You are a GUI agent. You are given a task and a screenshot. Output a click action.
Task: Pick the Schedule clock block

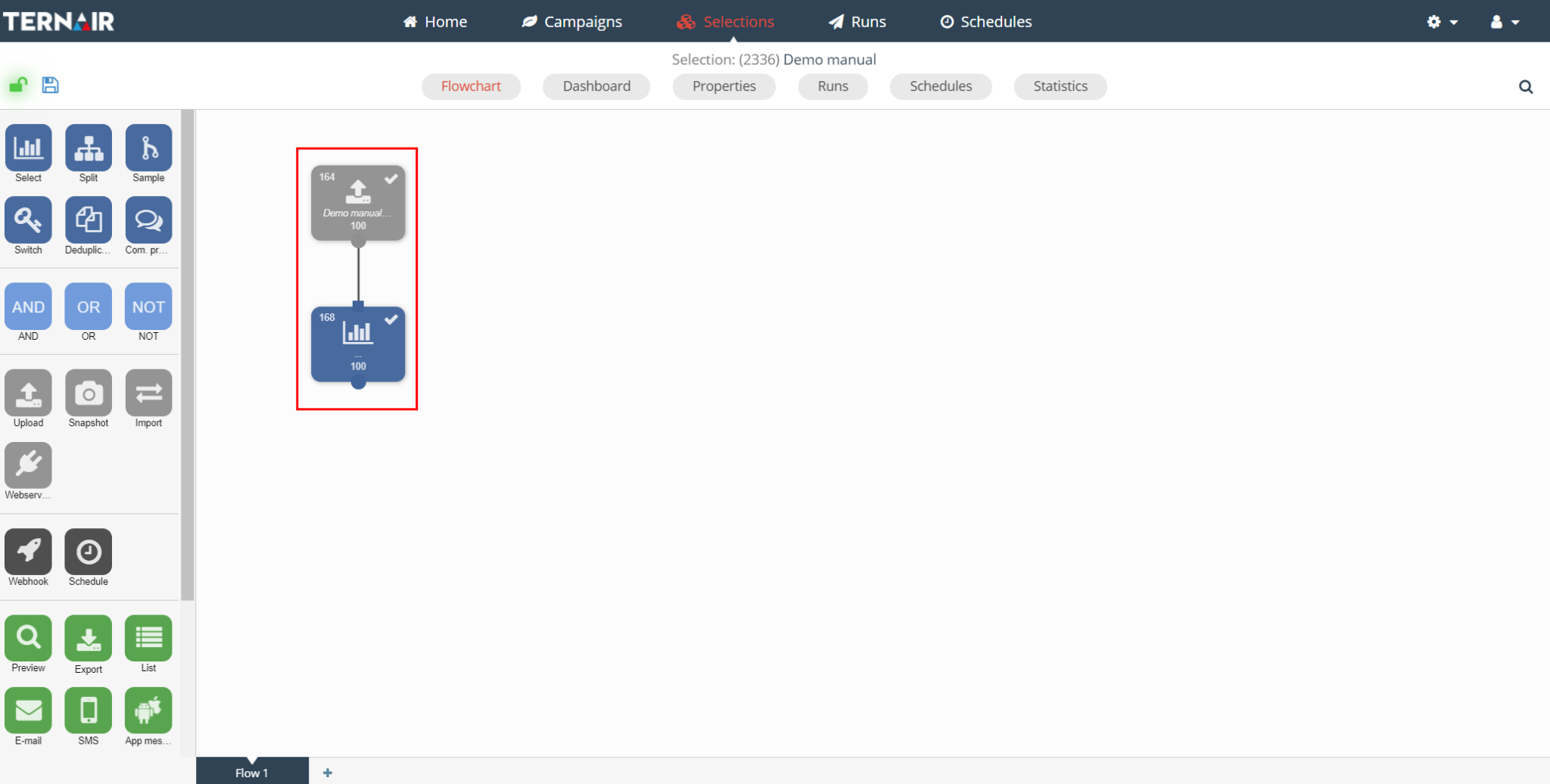89,552
